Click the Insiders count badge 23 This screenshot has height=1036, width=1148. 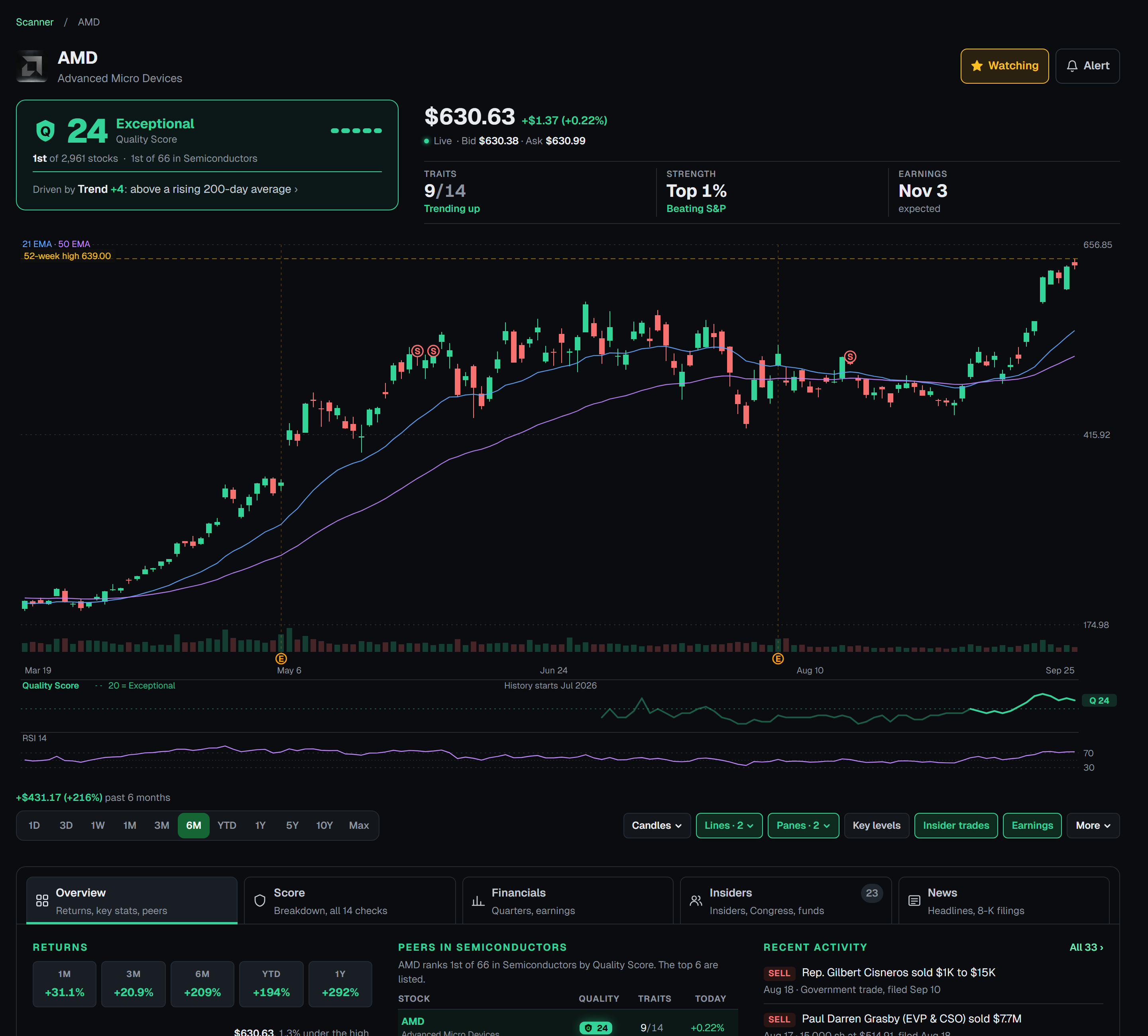click(872, 893)
